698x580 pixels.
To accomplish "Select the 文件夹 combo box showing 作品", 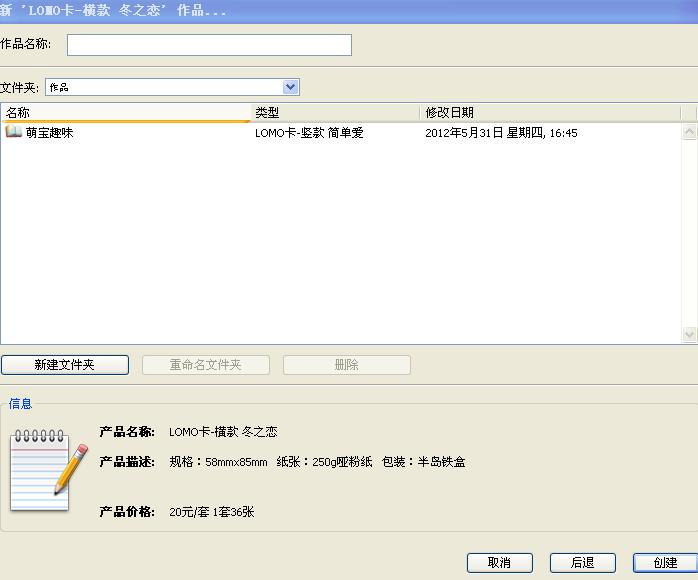I will (x=172, y=87).
